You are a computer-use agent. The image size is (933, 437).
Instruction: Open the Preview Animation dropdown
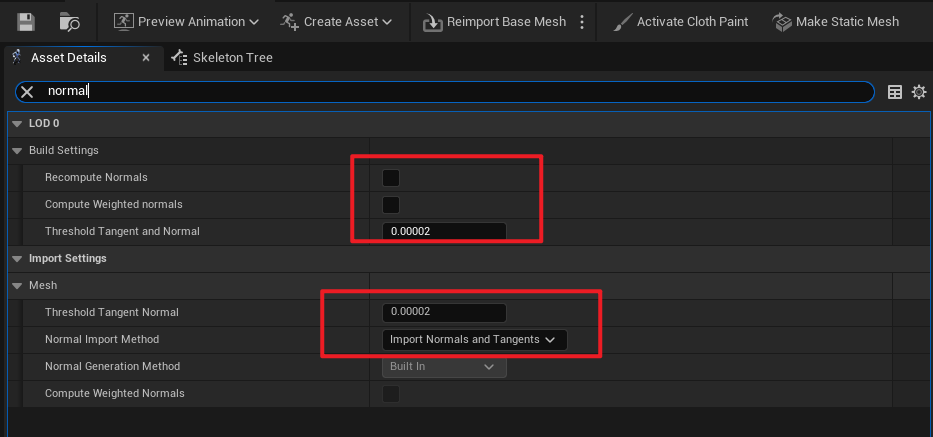[186, 21]
